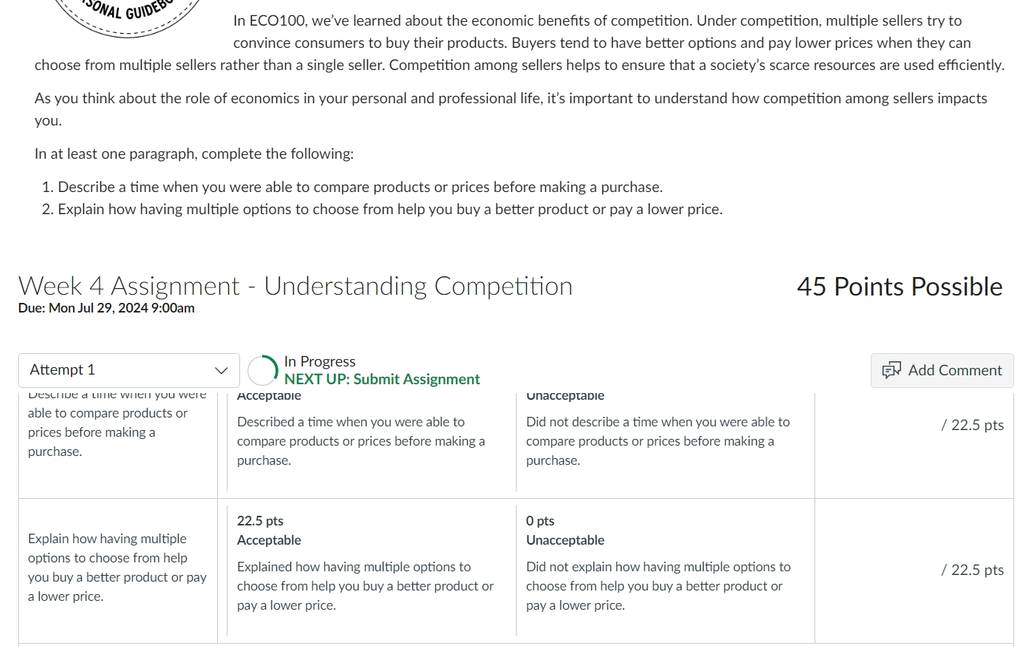Click the chevron arrow beside Attempt 1
Screen dimensions: 1024x647
pos(221,370)
